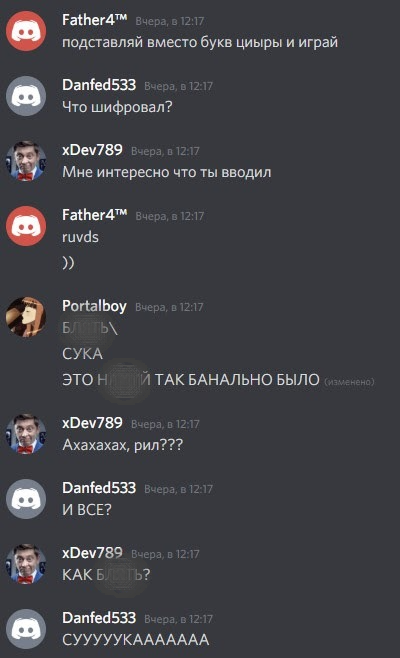This screenshot has height=658, width=400.
Task: Open Portalboy's profile avatar
Action: [26, 317]
